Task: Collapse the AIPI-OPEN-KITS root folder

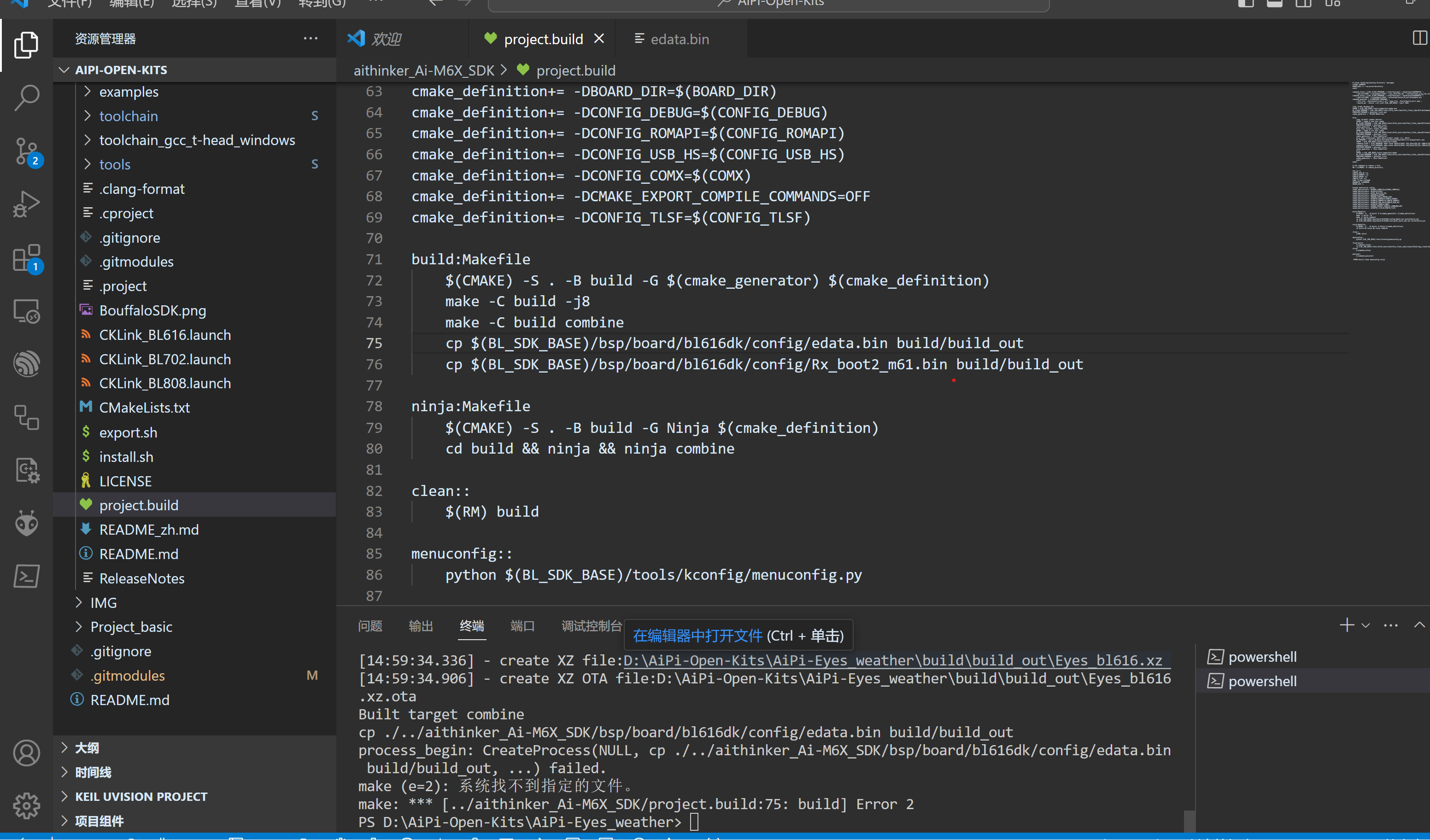Action: (x=194, y=70)
